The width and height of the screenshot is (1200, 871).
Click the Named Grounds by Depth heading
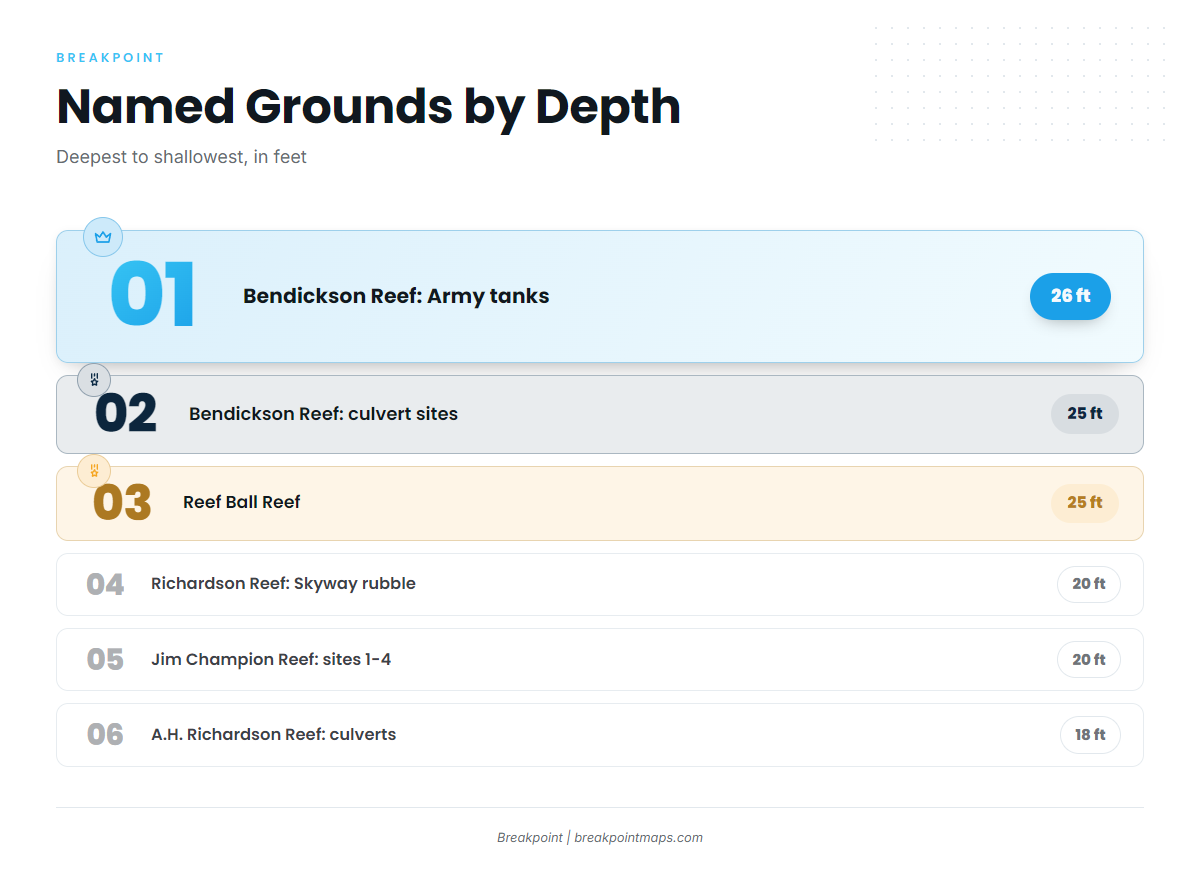click(x=368, y=106)
